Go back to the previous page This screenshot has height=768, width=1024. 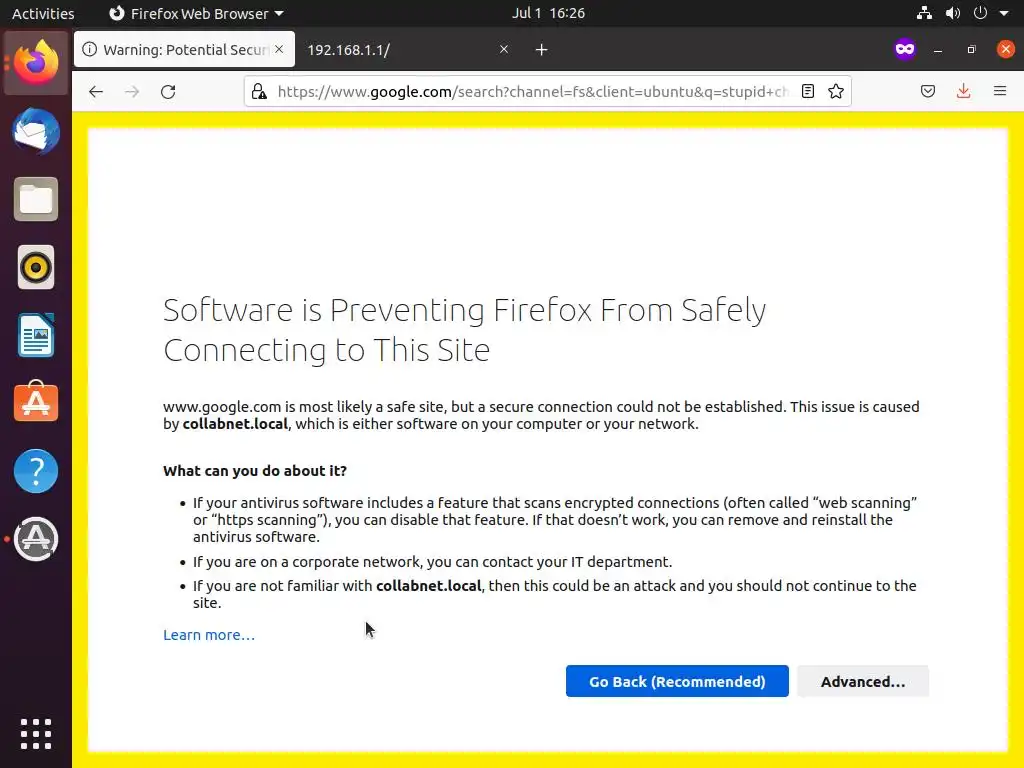(96, 92)
